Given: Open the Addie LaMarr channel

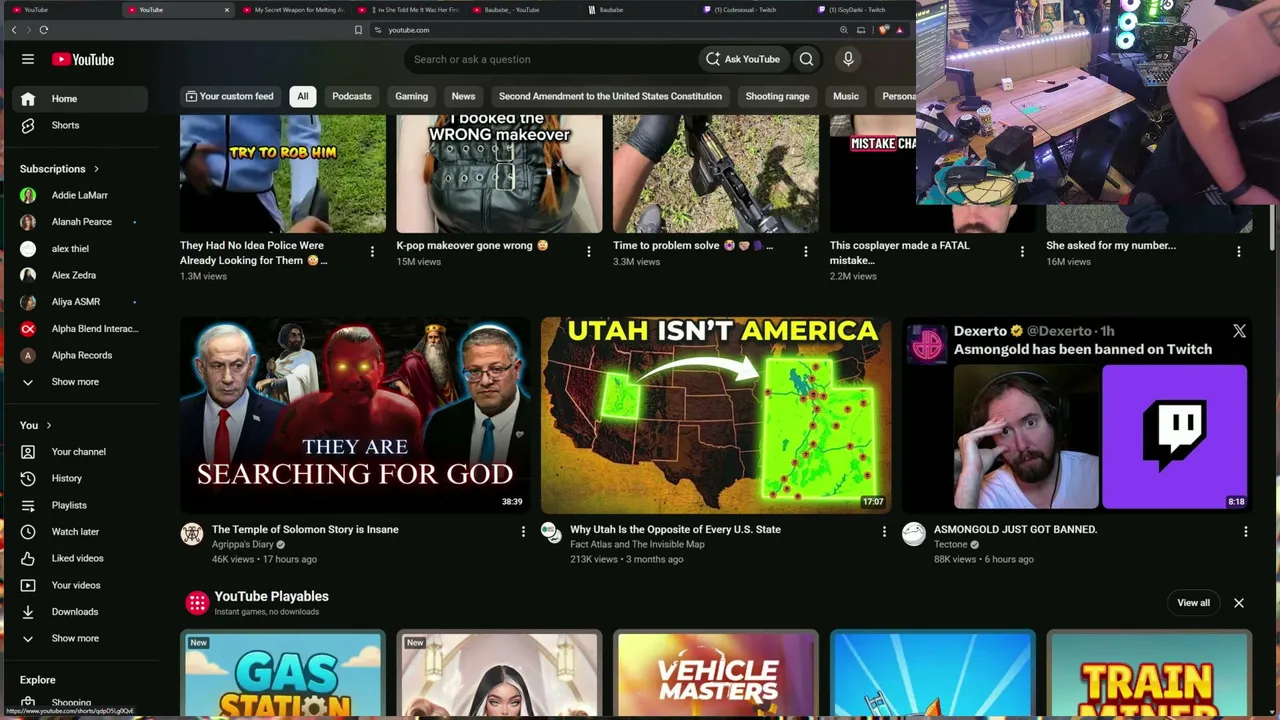Looking at the screenshot, I should coord(80,195).
